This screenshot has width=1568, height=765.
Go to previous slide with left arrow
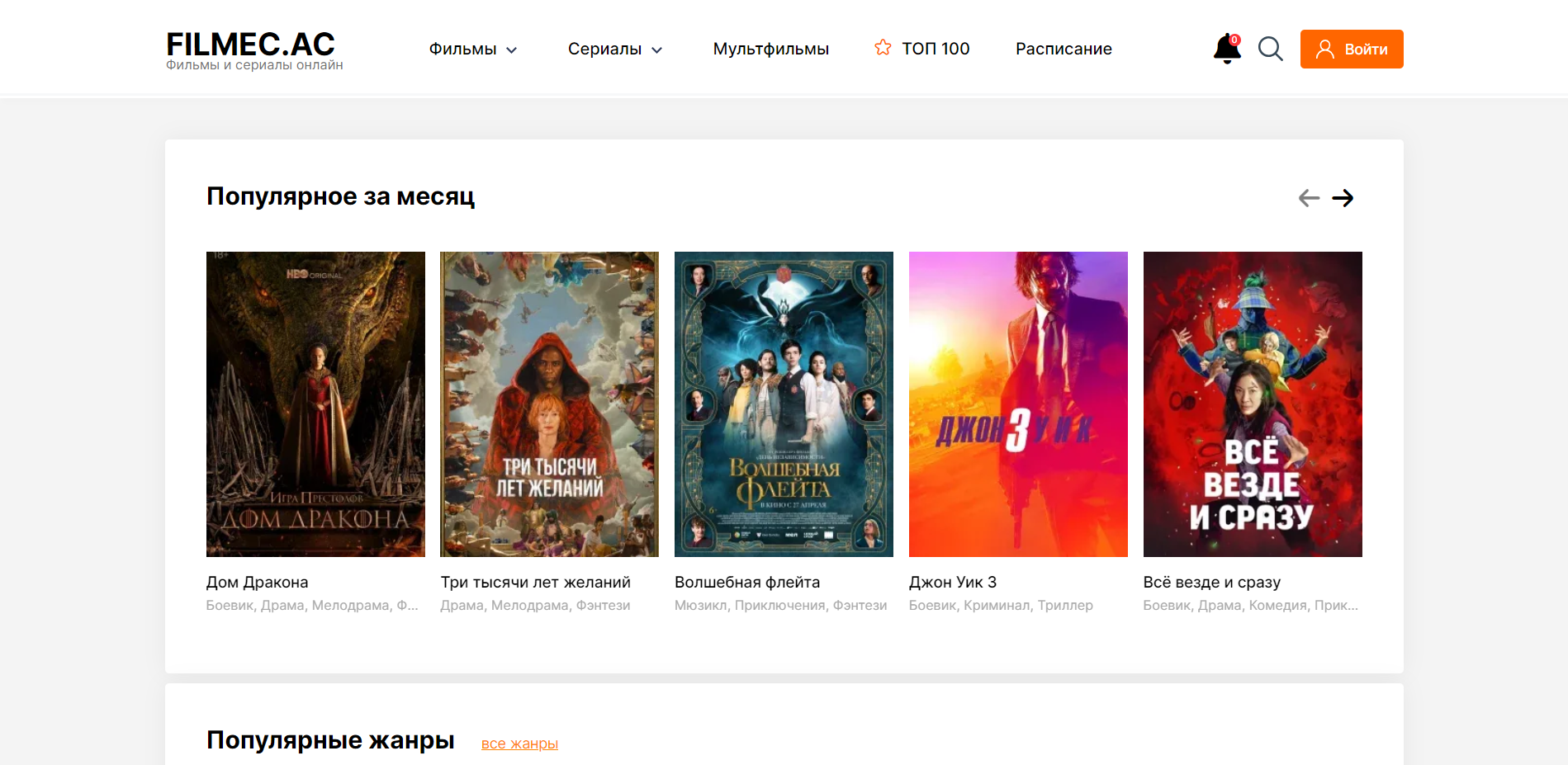pos(1309,198)
